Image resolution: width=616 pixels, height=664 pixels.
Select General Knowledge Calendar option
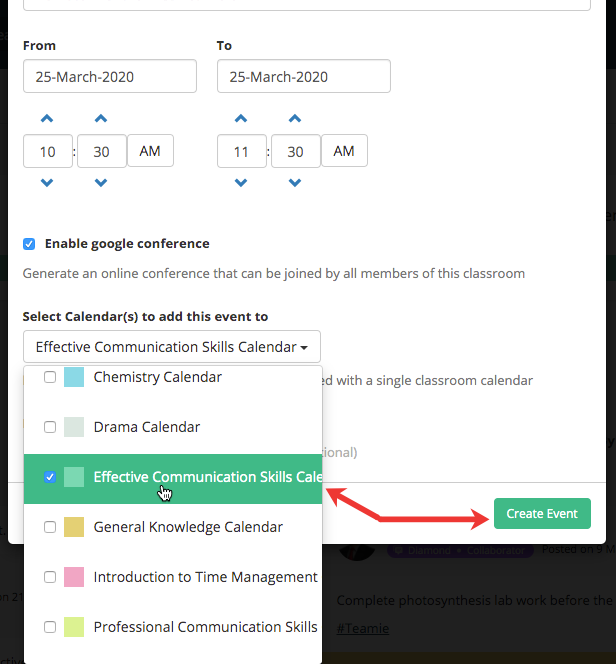173,527
